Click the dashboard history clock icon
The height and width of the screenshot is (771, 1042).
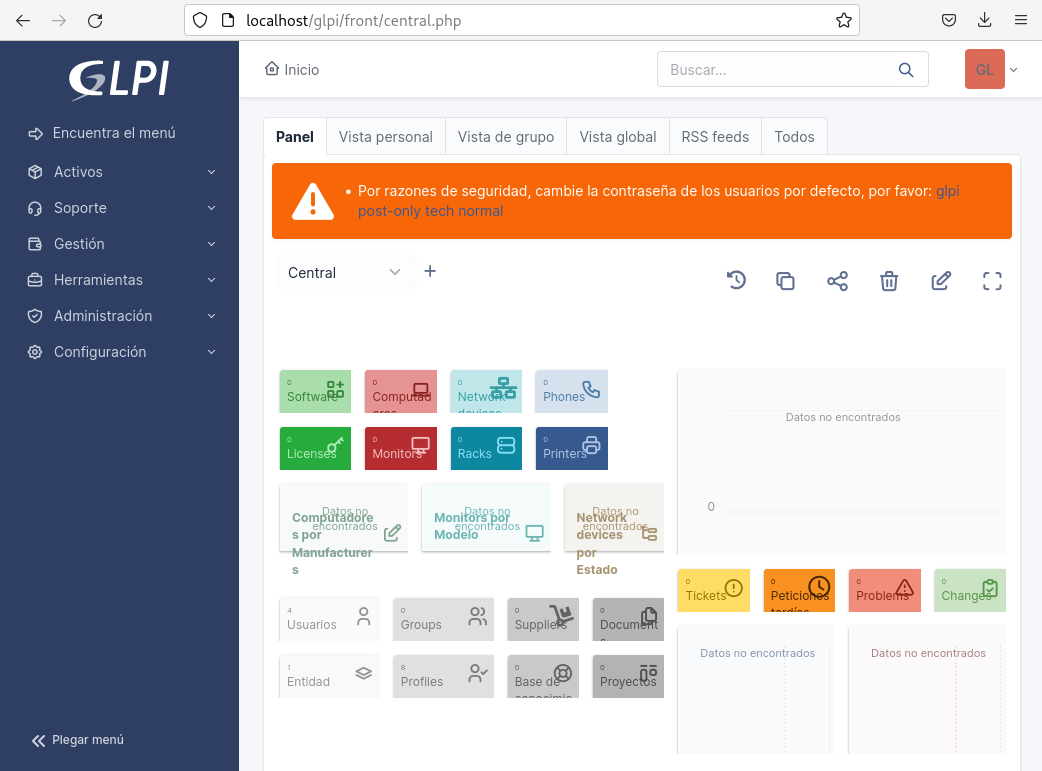coord(736,281)
